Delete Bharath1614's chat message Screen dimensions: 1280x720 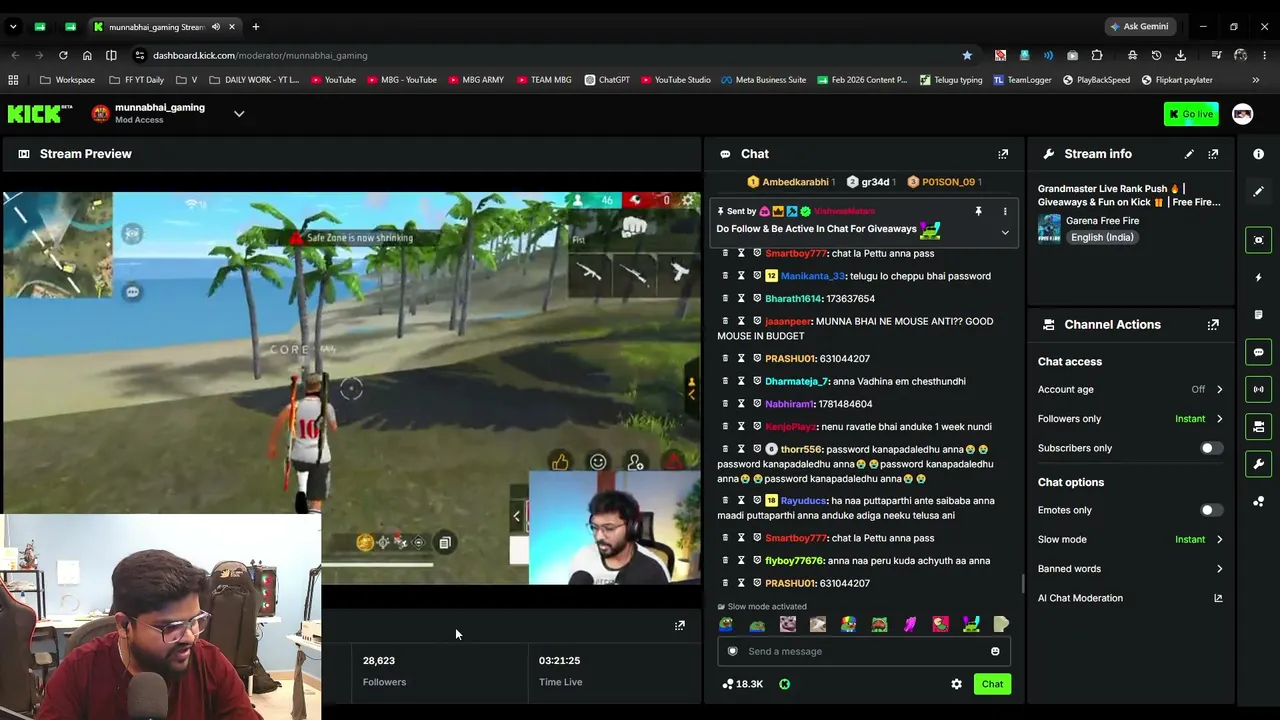pos(724,299)
